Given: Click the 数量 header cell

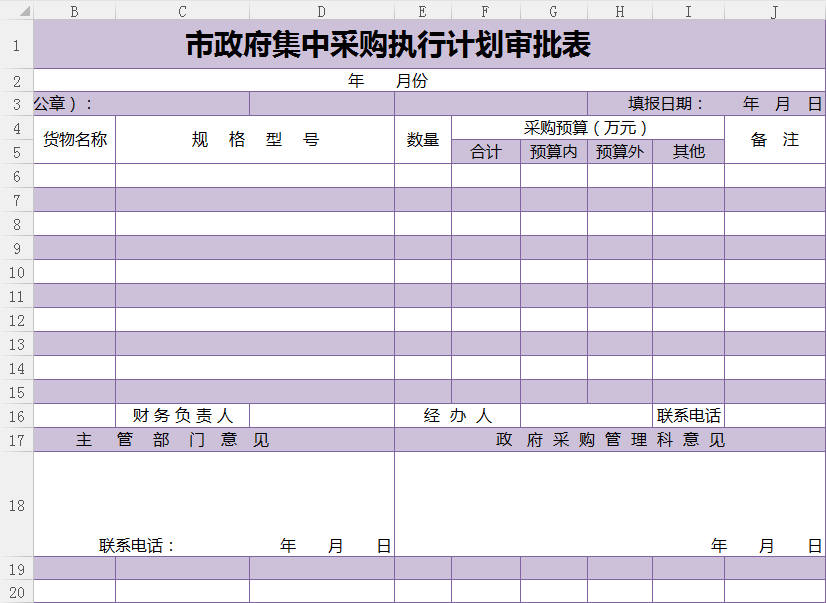Looking at the screenshot, I should (423, 140).
